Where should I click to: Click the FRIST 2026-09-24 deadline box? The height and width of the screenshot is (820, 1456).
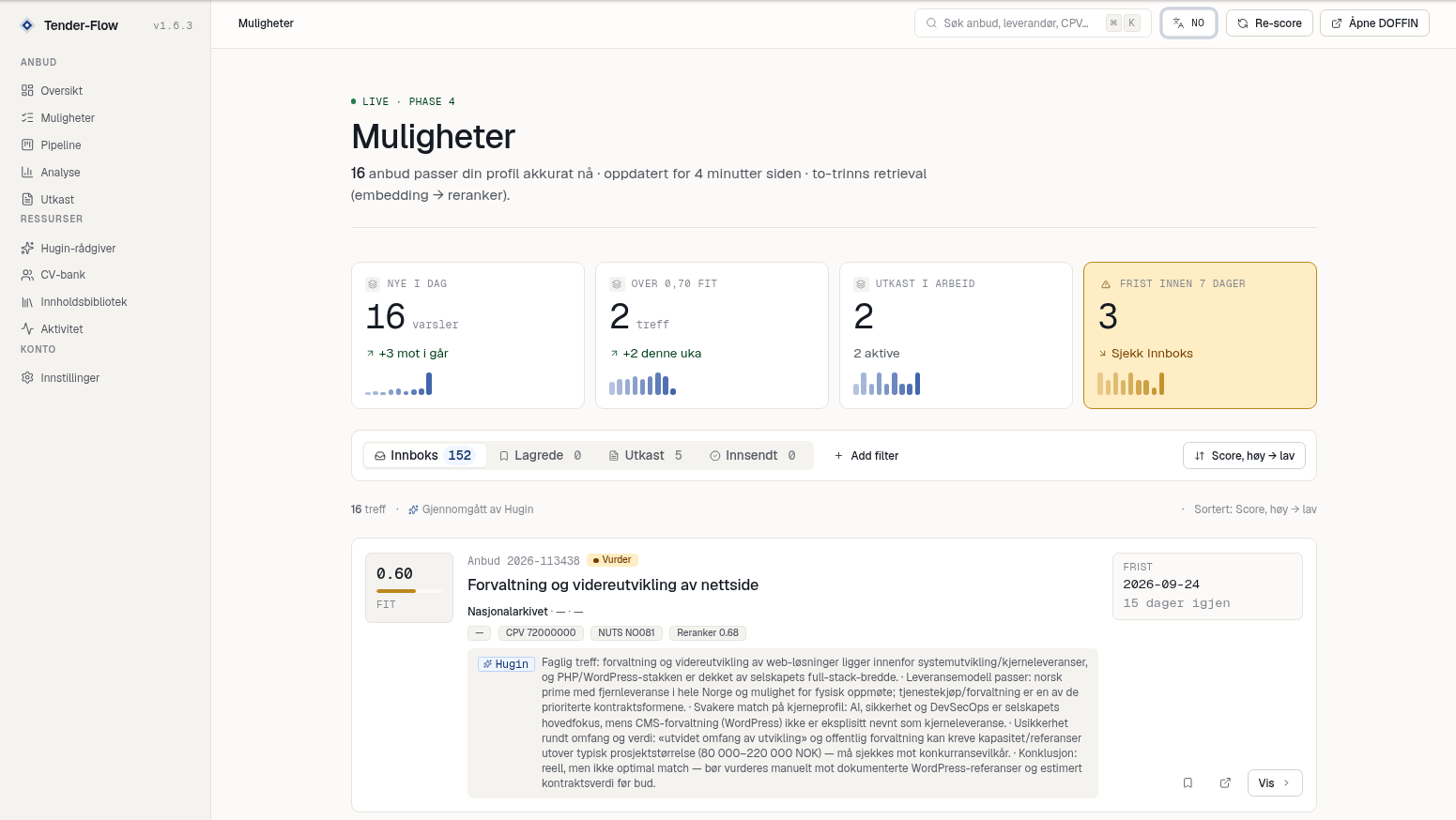pos(1207,586)
